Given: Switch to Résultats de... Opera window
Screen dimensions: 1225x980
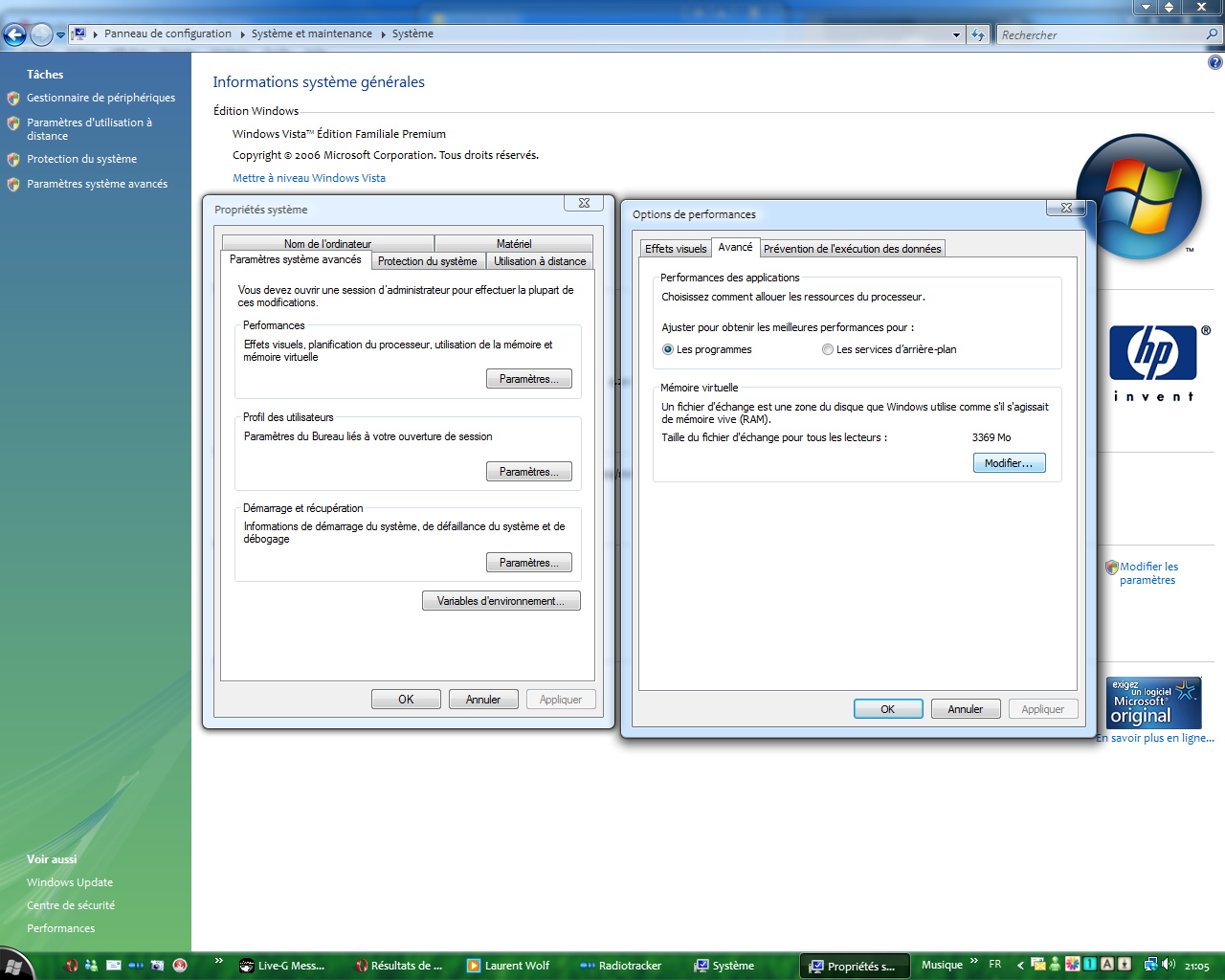Looking at the screenshot, I should coord(398,966).
